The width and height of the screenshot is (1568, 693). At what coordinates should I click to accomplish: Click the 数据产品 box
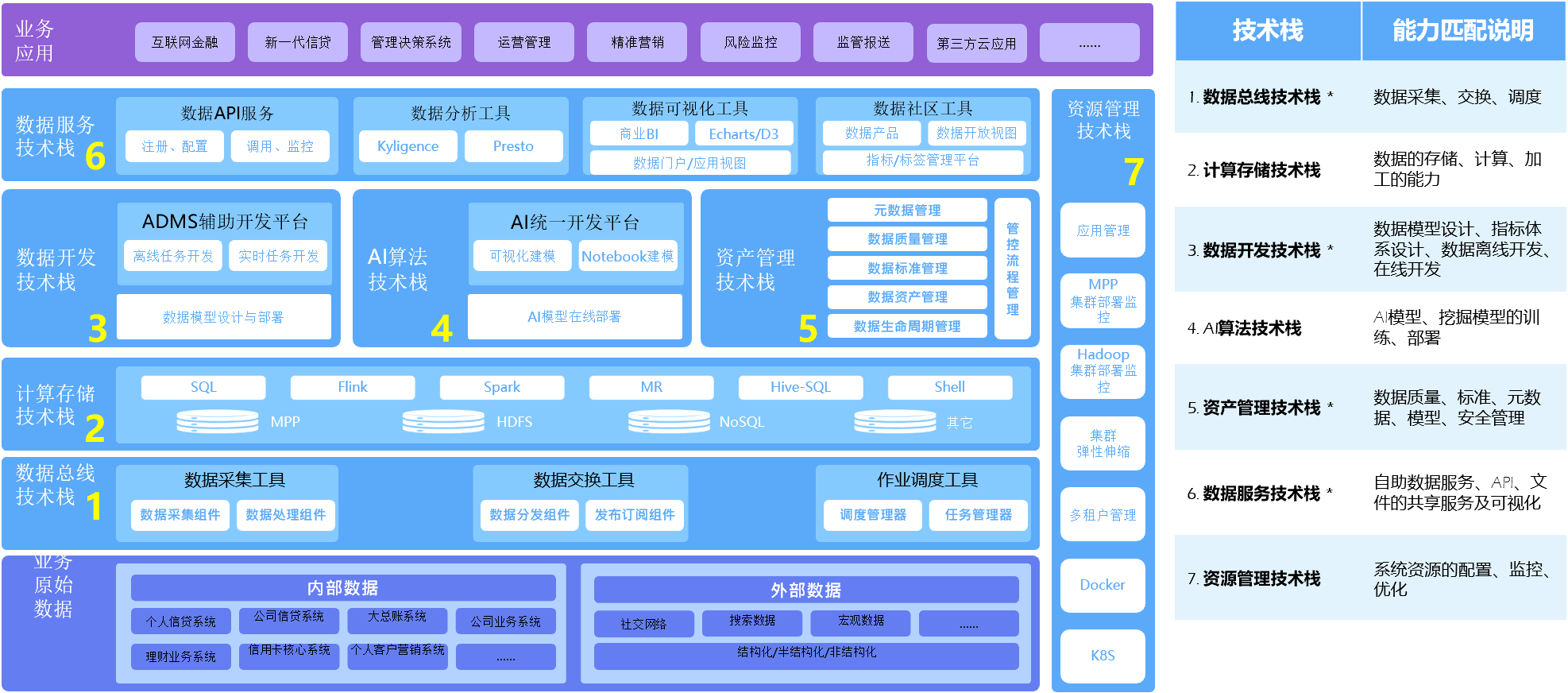[x=872, y=134]
